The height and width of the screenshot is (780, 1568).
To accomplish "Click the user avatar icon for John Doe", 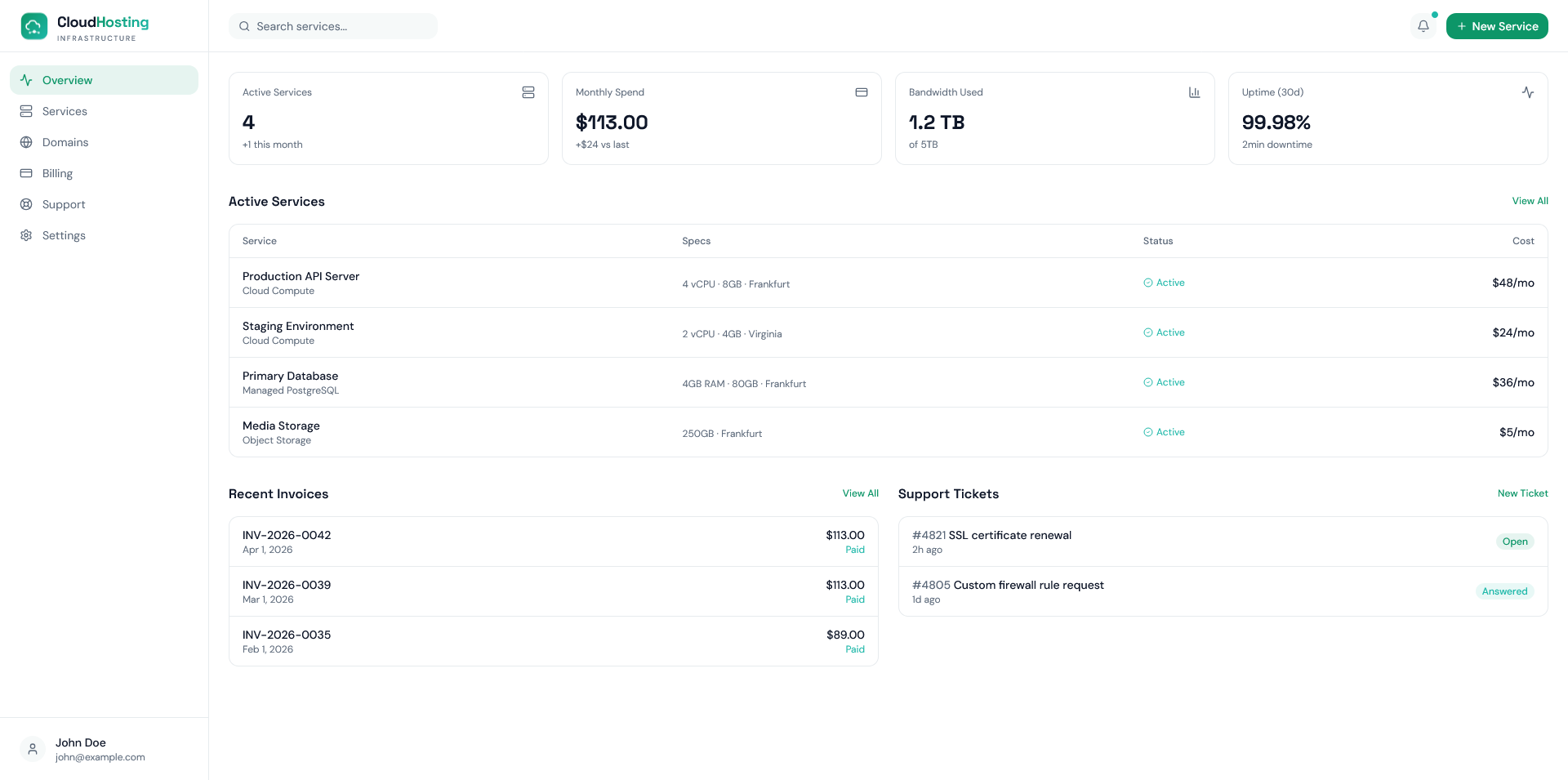I will (x=33, y=749).
